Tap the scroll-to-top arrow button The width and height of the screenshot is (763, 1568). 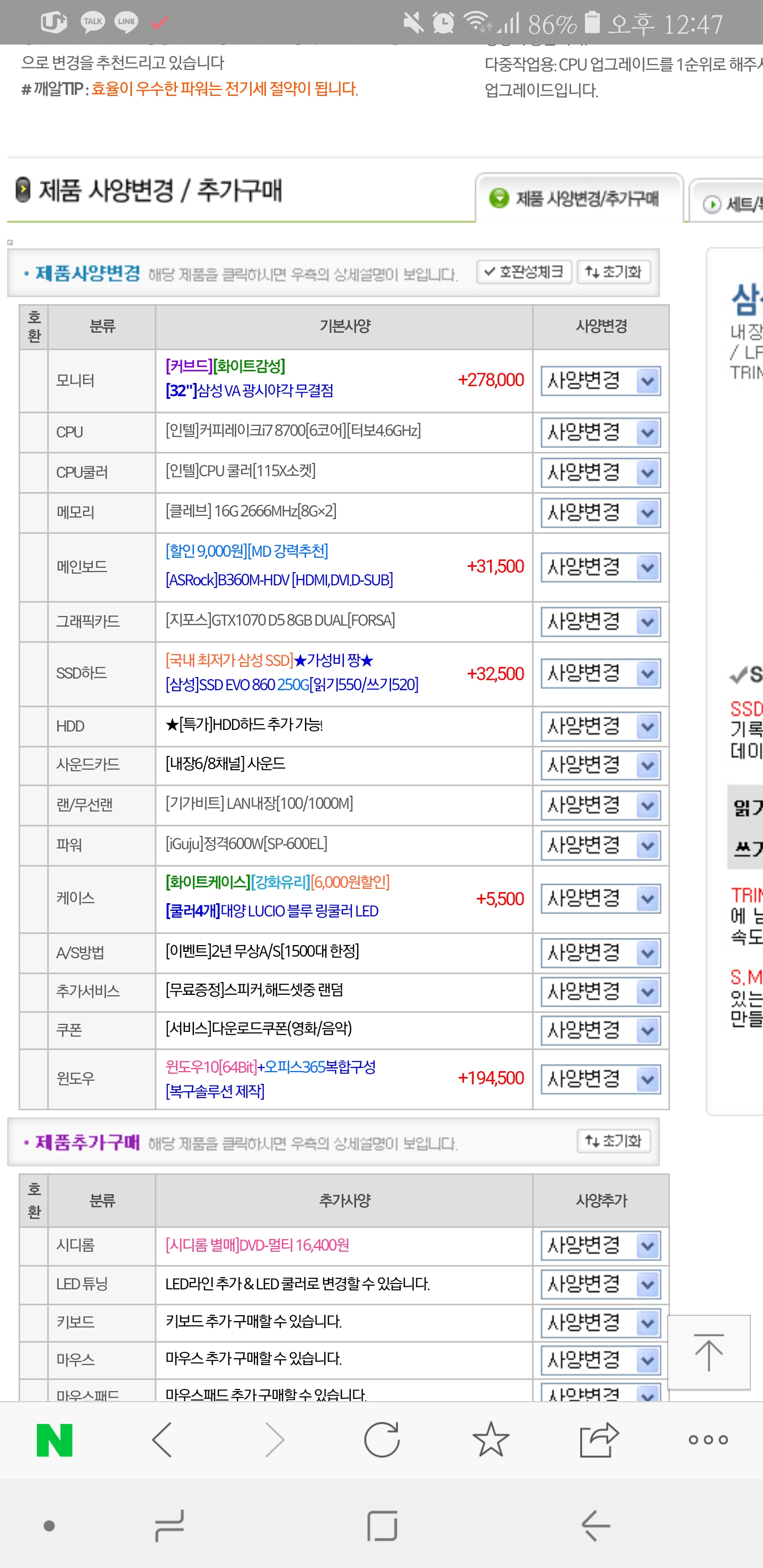709,1352
